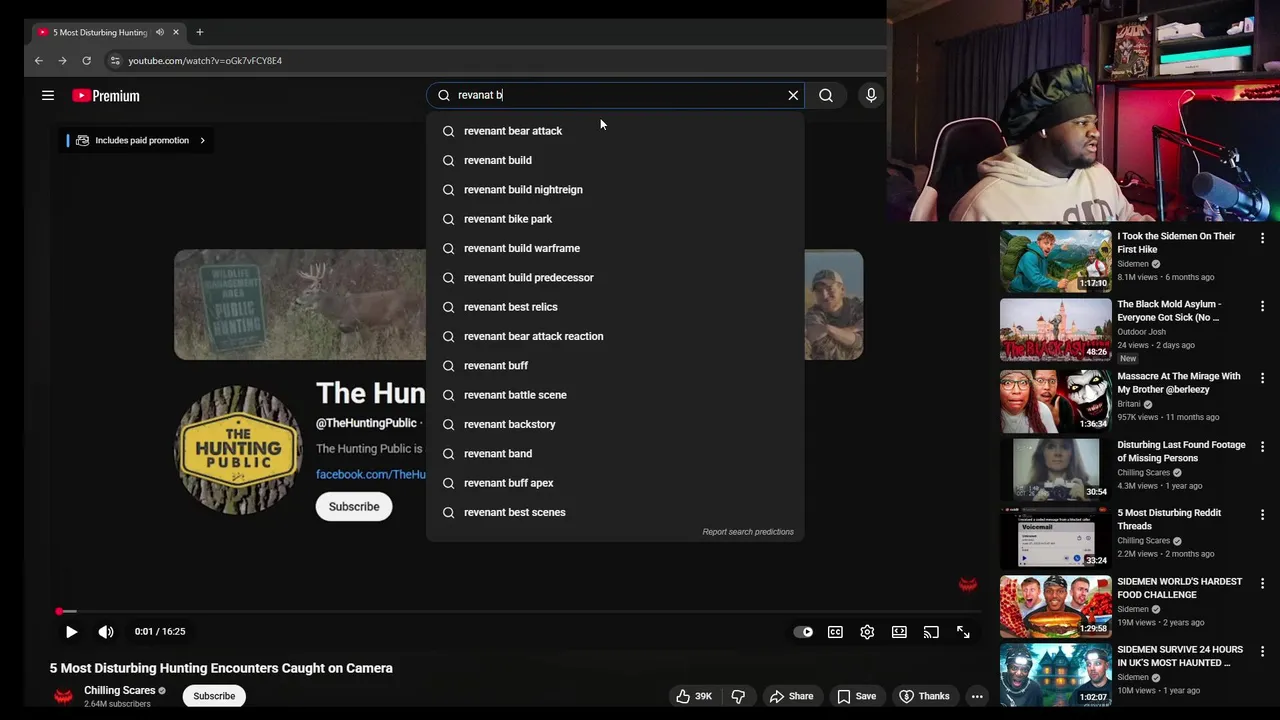This screenshot has height=720, width=1280.
Task: Open the video settings gear
Action: click(867, 632)
